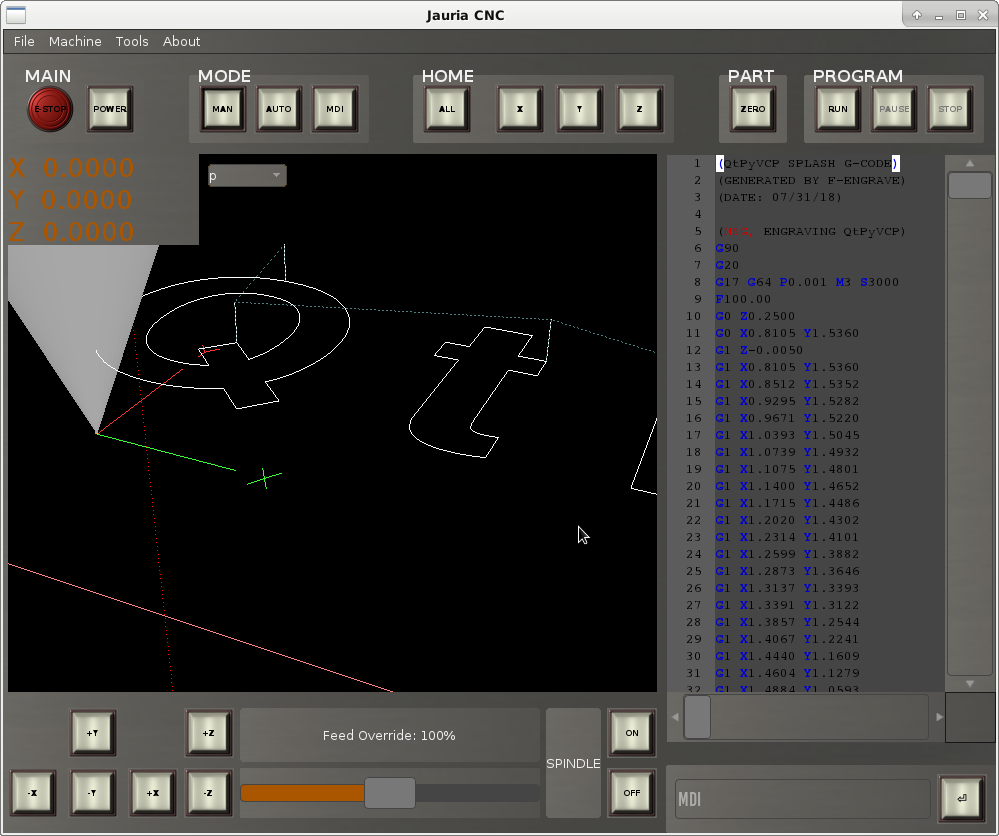Select the 'ENGRAVING QtPyVCP' message line
Viewport: 999px width, 836px height.
tap(811, 231)
